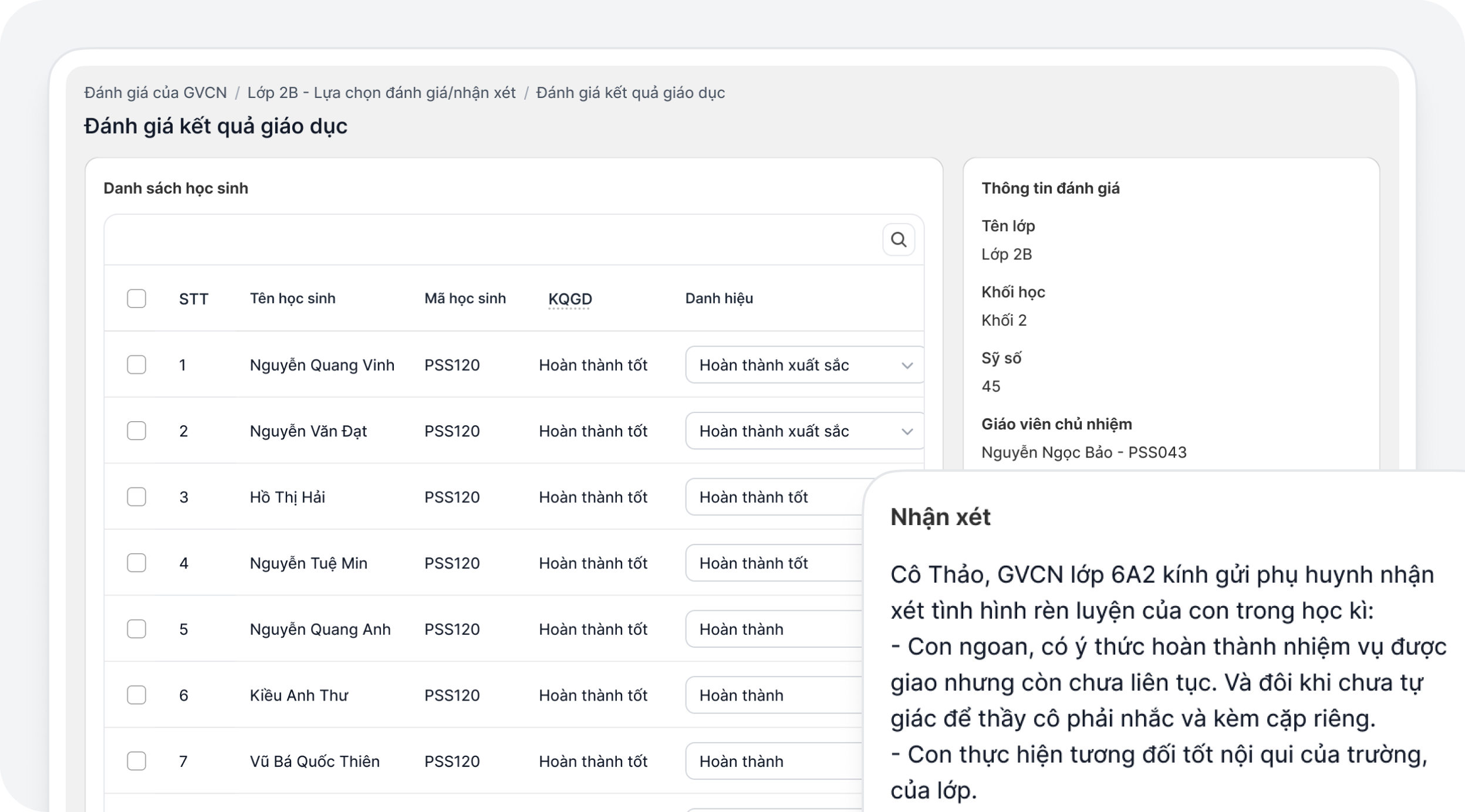The width and height of the screenshot is (1465, 812).
Task: Tick the select-all checkbox in table header
Action: coord(137,299)
